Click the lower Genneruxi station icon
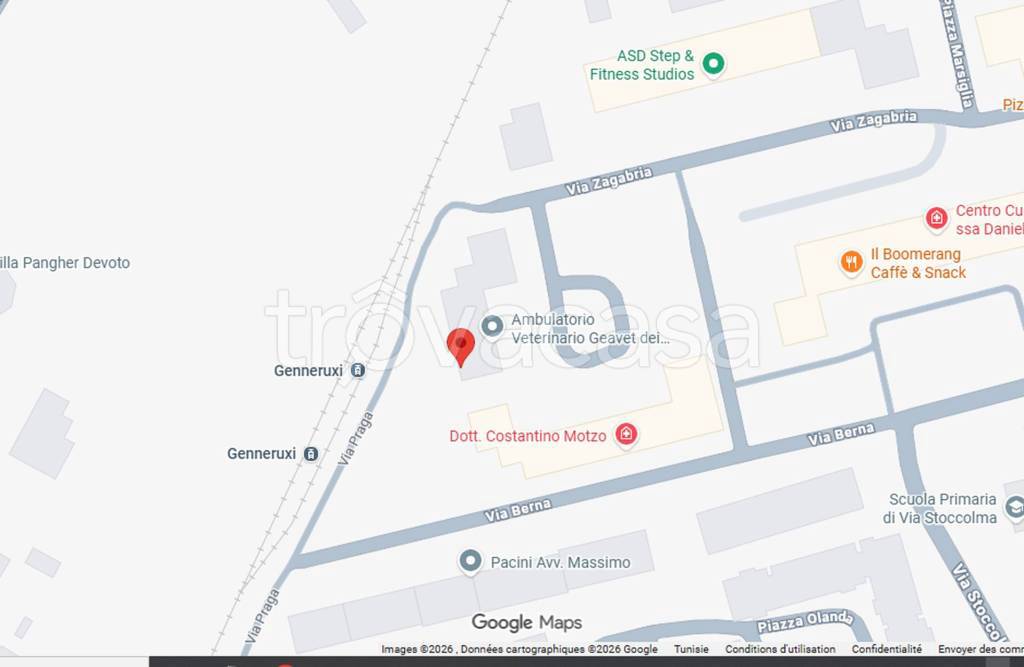The height and width of the screenshot is (667, 1024). click(x=311, y=453)
